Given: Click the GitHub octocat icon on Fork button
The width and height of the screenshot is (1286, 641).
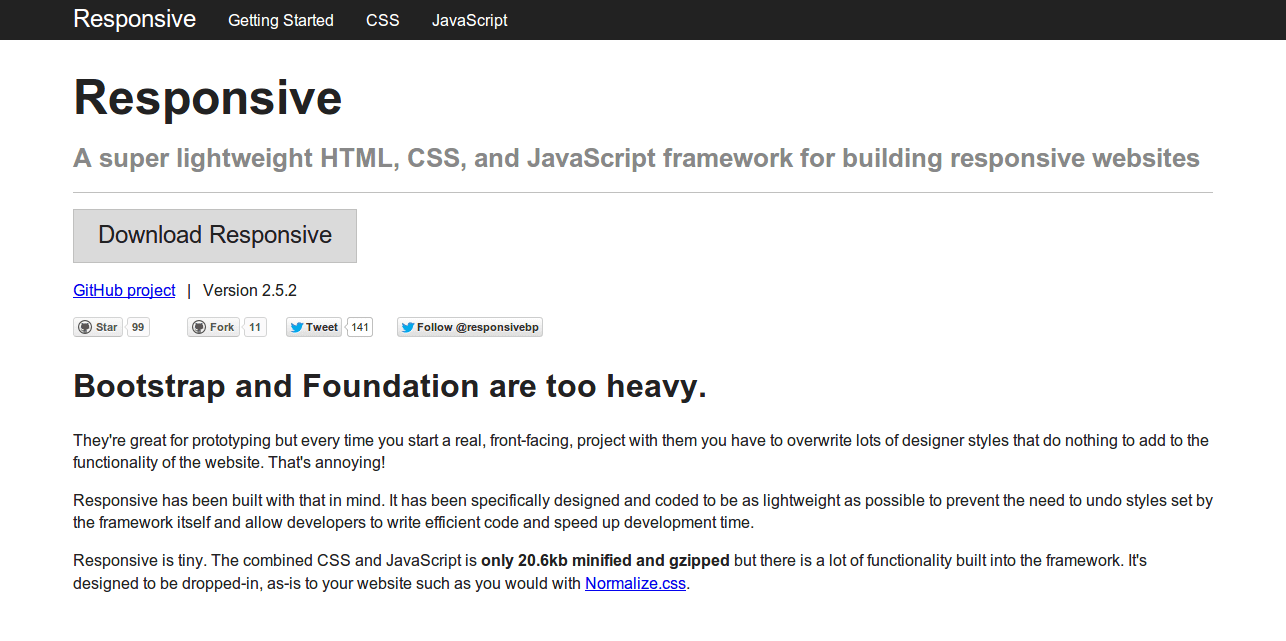Looking at the screenshot, I should coord(199,327).
